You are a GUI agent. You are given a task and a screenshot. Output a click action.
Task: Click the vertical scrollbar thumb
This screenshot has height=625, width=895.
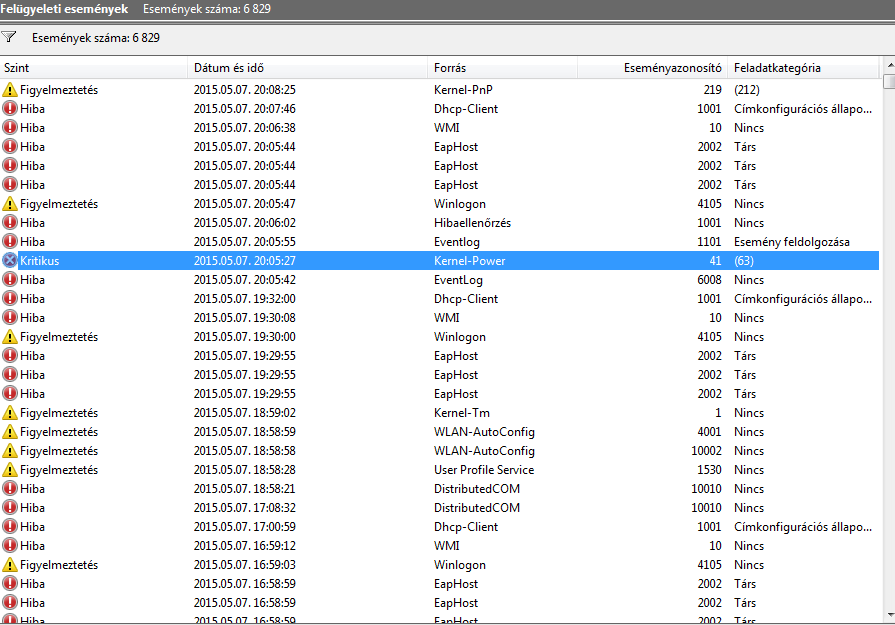889,81
